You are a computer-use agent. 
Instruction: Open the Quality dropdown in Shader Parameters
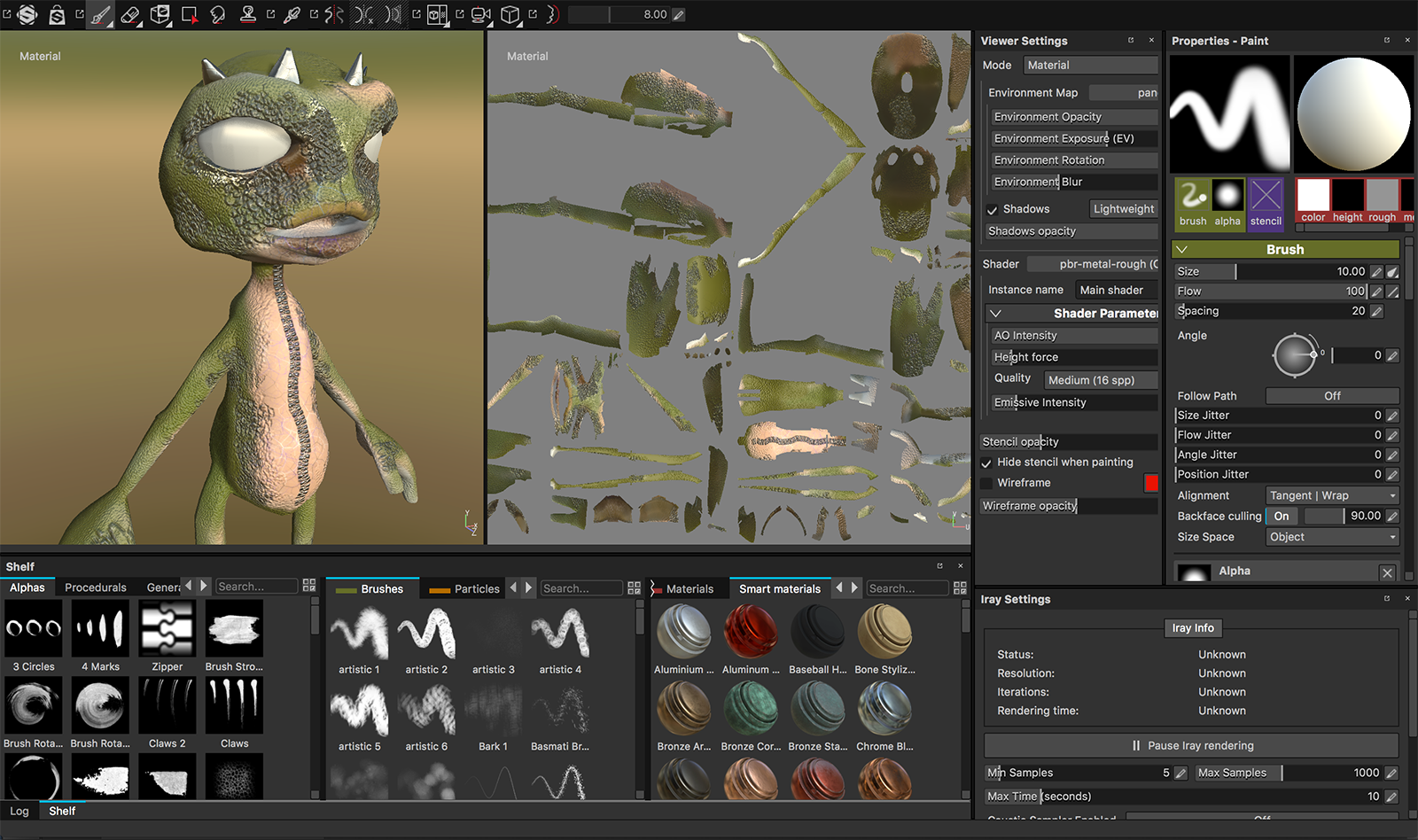click(1101, 379)
